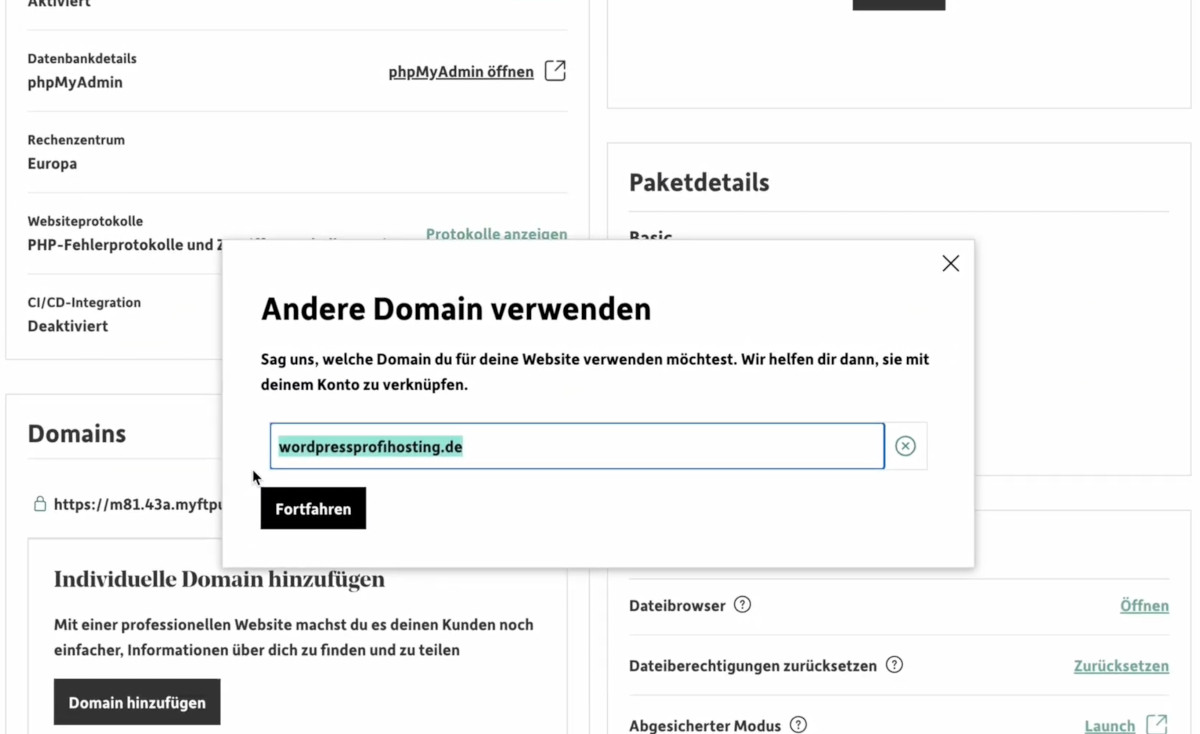
Task: Click the help icon next to Dateibrowser
Action: click(742, 604)
